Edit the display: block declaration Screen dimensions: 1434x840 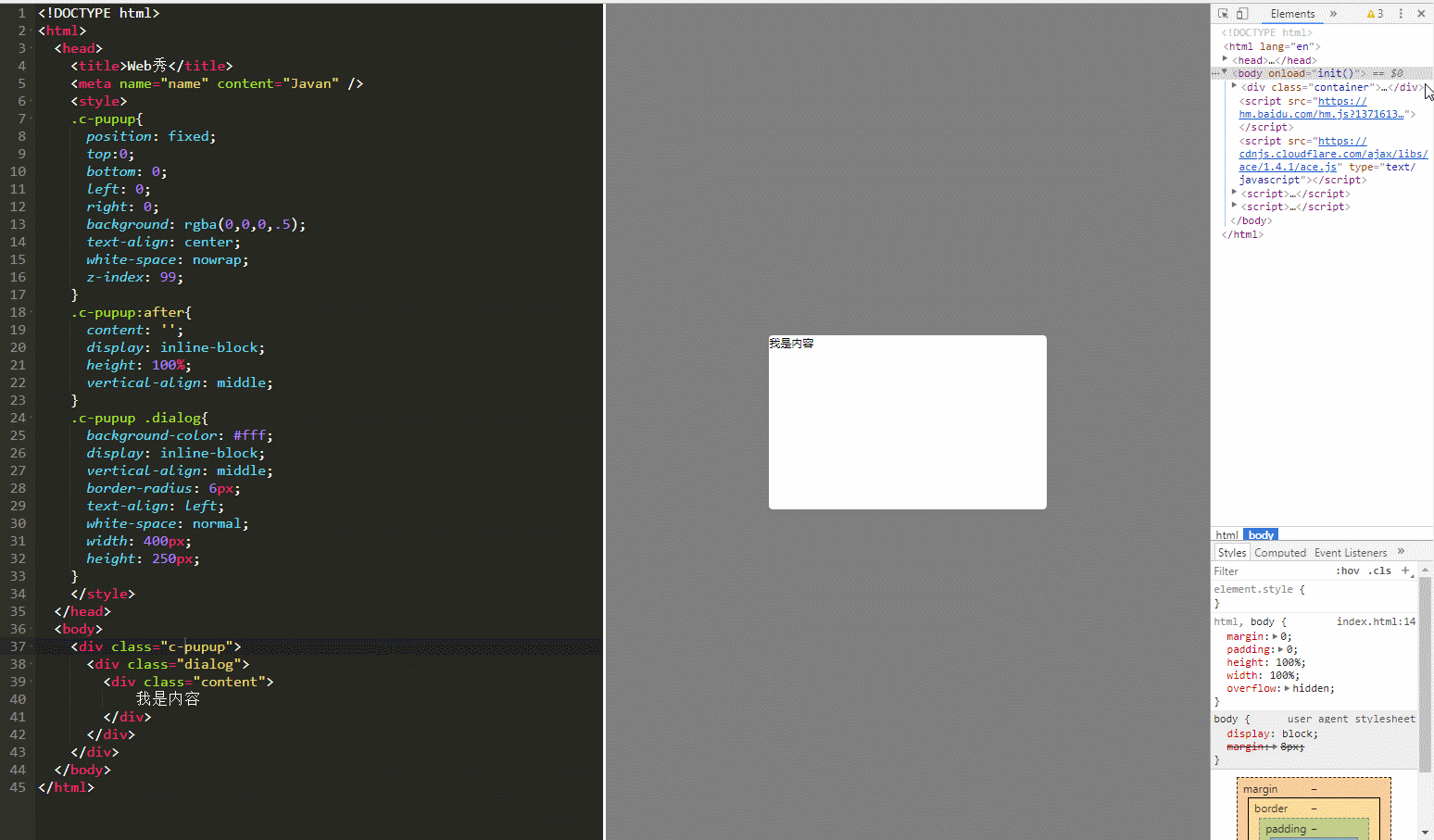click(x=1272, y=733)
